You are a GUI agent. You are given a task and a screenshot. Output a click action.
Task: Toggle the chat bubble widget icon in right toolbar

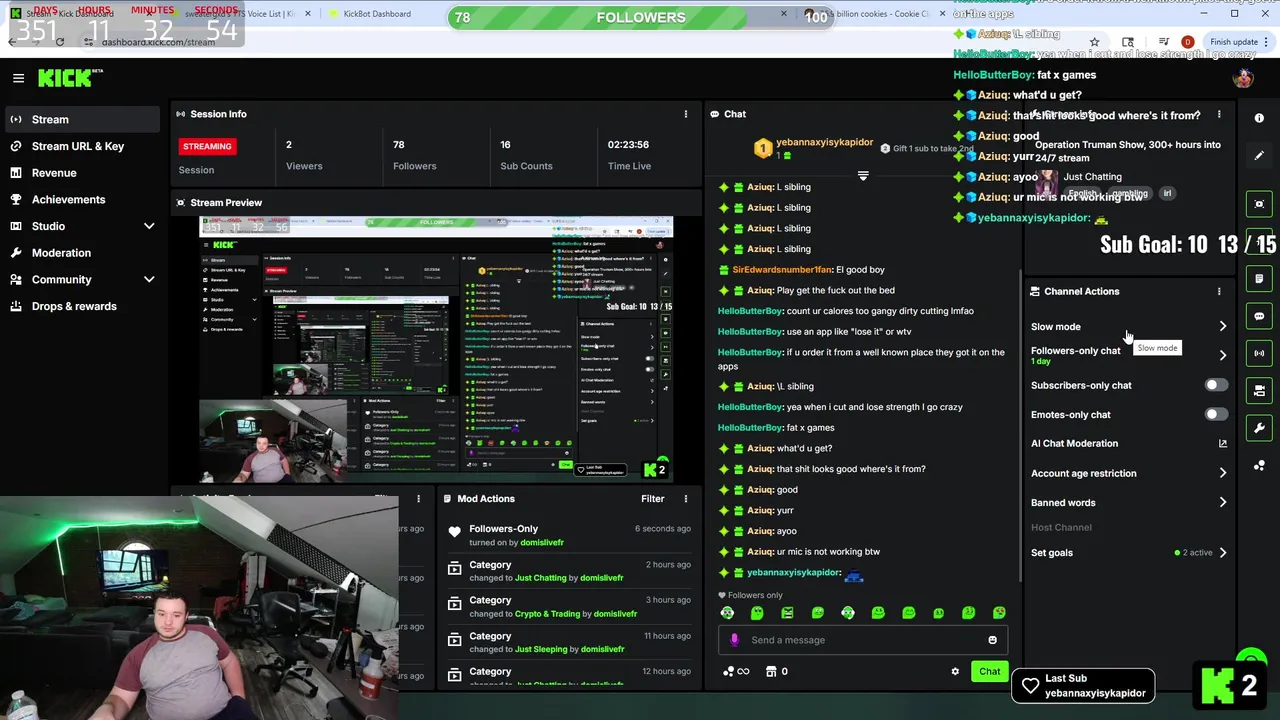click(x=1259, y=316)
